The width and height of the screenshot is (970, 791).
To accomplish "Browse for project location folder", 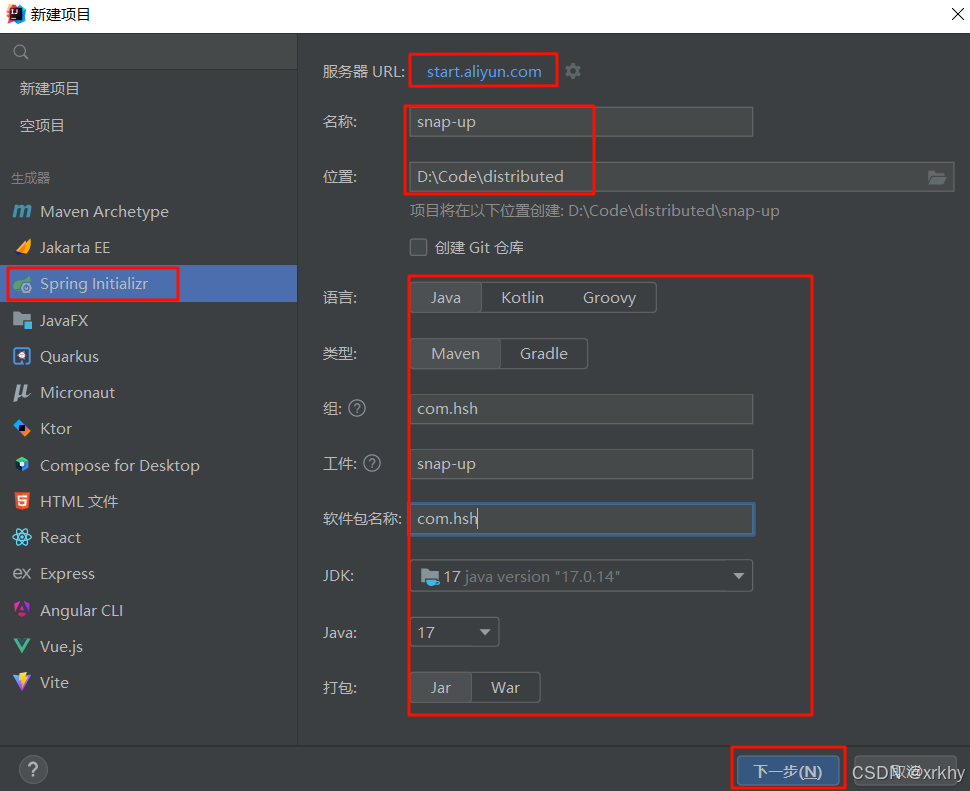I will 937,177.
